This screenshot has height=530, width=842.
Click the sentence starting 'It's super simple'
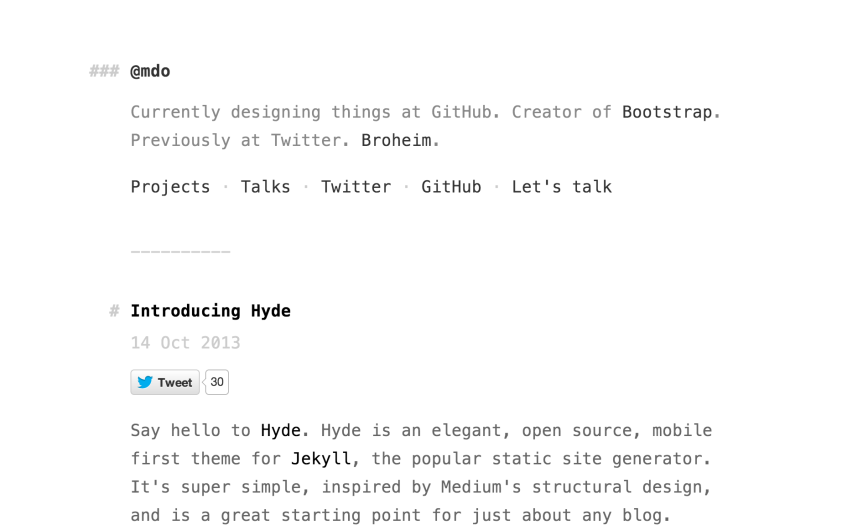pyautogui.click(x=420, y=487)
